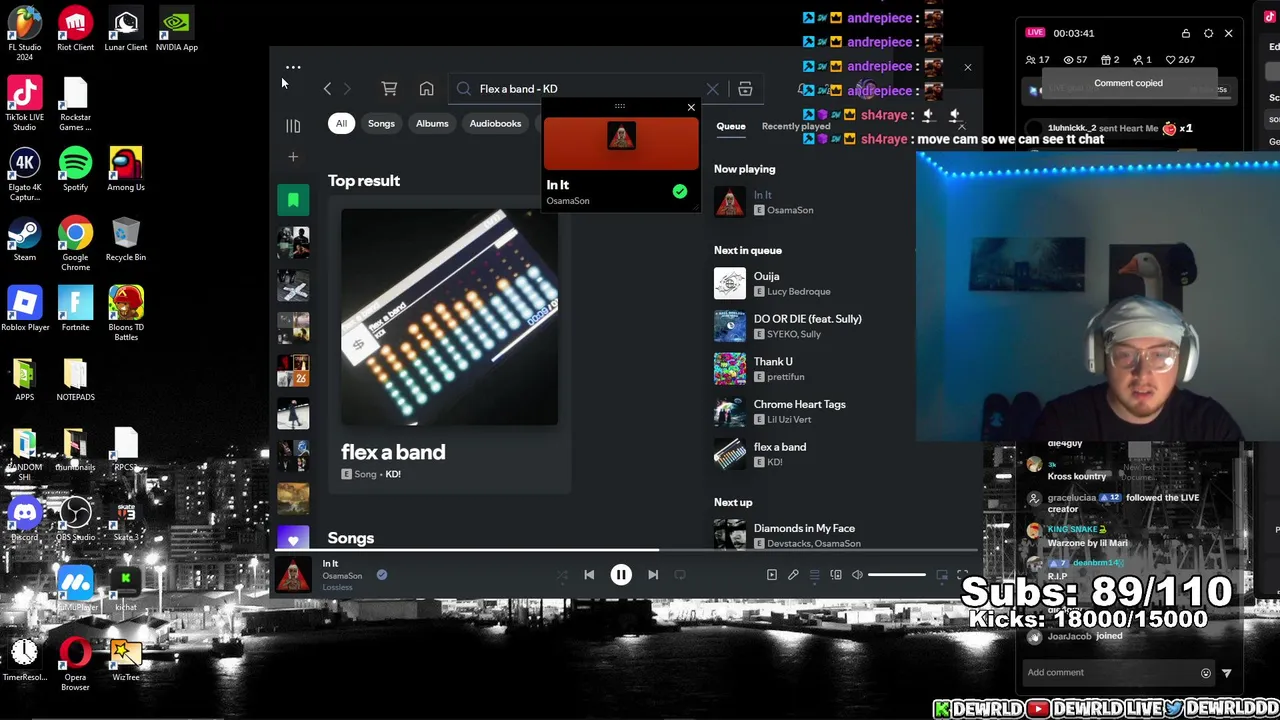
Task: Clear the Spotify search field
Action: [712, 89]
